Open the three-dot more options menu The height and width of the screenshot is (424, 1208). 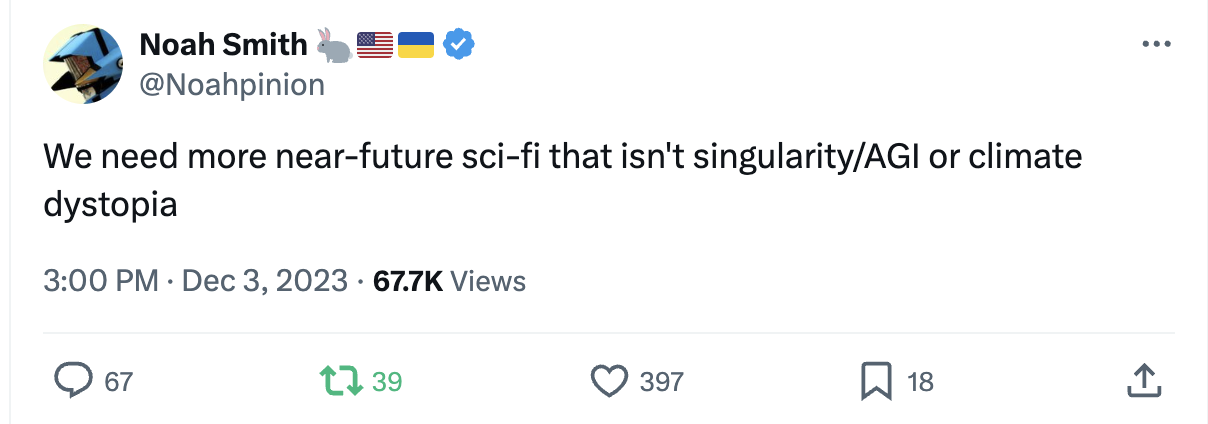pyautogui.click(x=1156, y=44)
